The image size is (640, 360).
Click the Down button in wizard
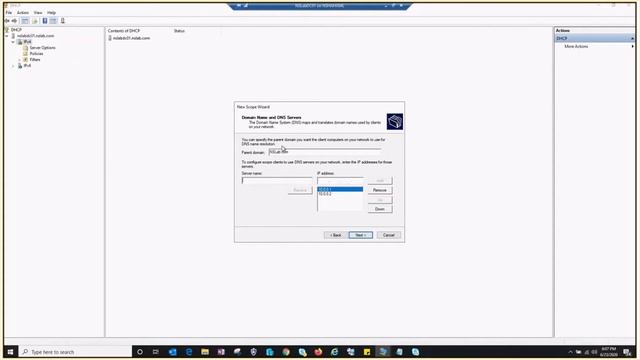click(380, 209)
